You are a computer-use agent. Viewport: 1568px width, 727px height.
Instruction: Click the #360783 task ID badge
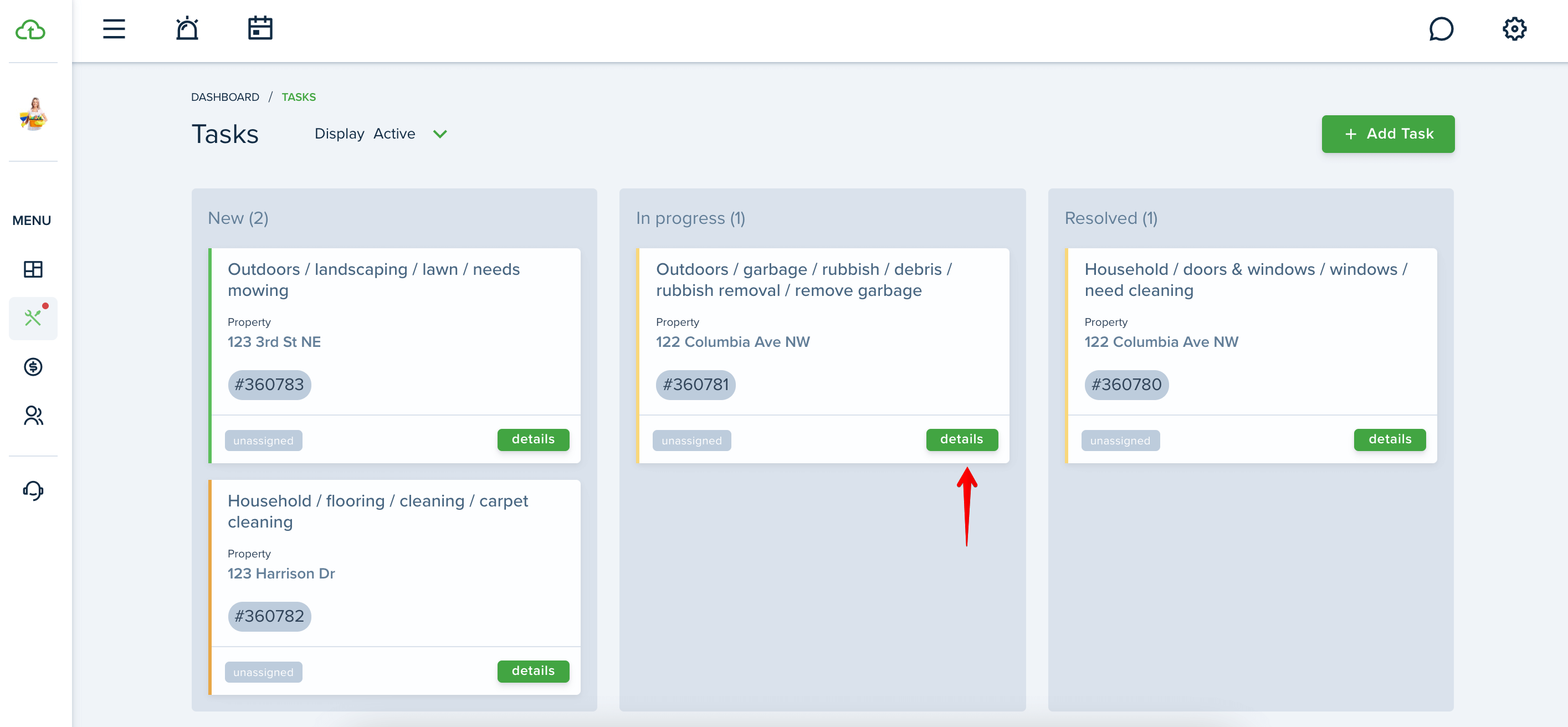(x=269, y=385)
